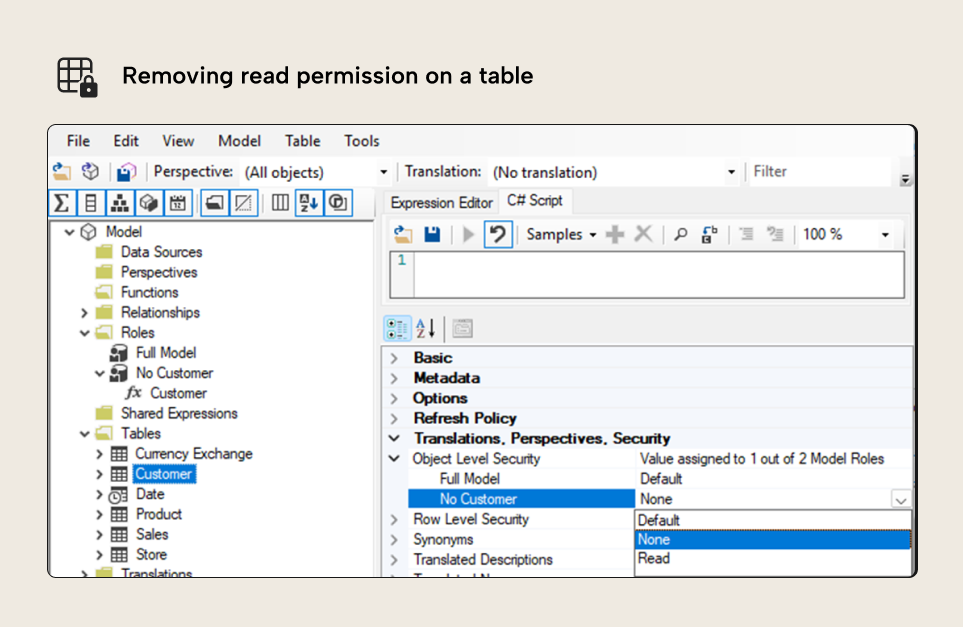963x627 pixels.
Task: Toggle the calendar icon in the tree toolbar
Action: [177, 203]
